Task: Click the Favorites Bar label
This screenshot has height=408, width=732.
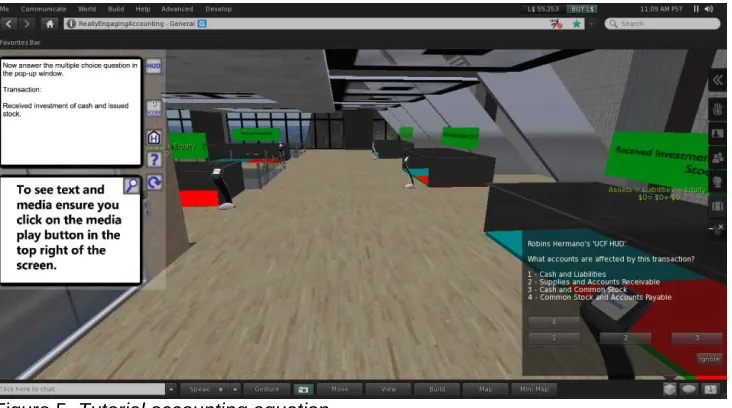Action: [20, 42]
